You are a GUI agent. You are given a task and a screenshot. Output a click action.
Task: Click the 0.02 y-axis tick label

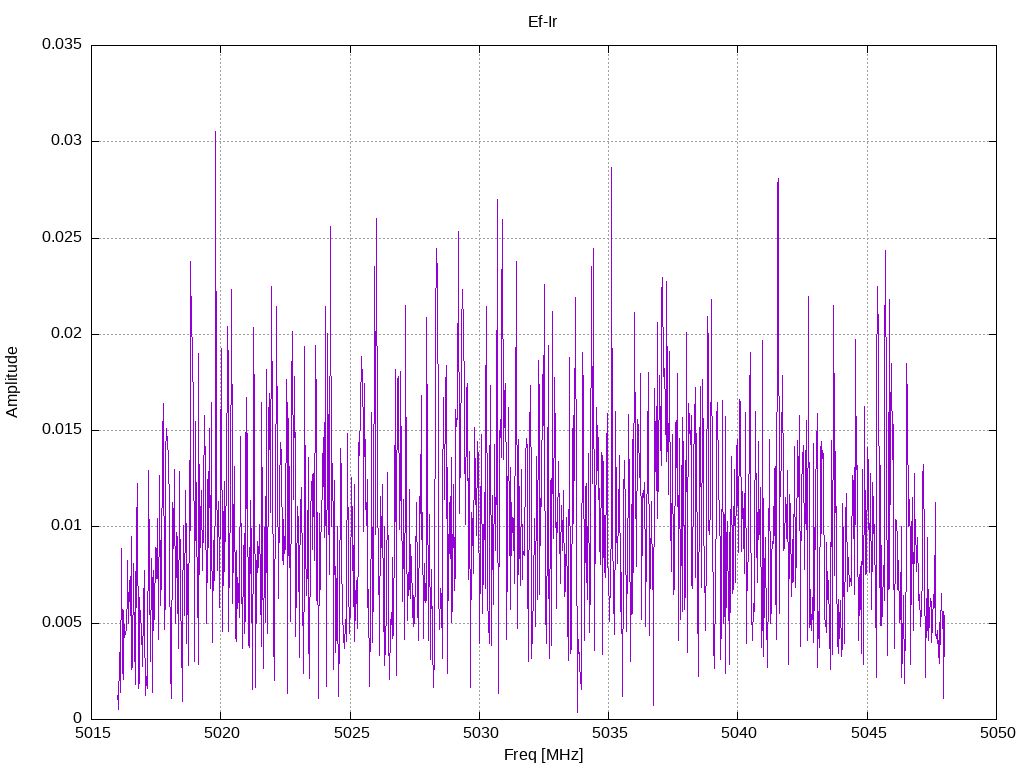(x=67, y=333)
